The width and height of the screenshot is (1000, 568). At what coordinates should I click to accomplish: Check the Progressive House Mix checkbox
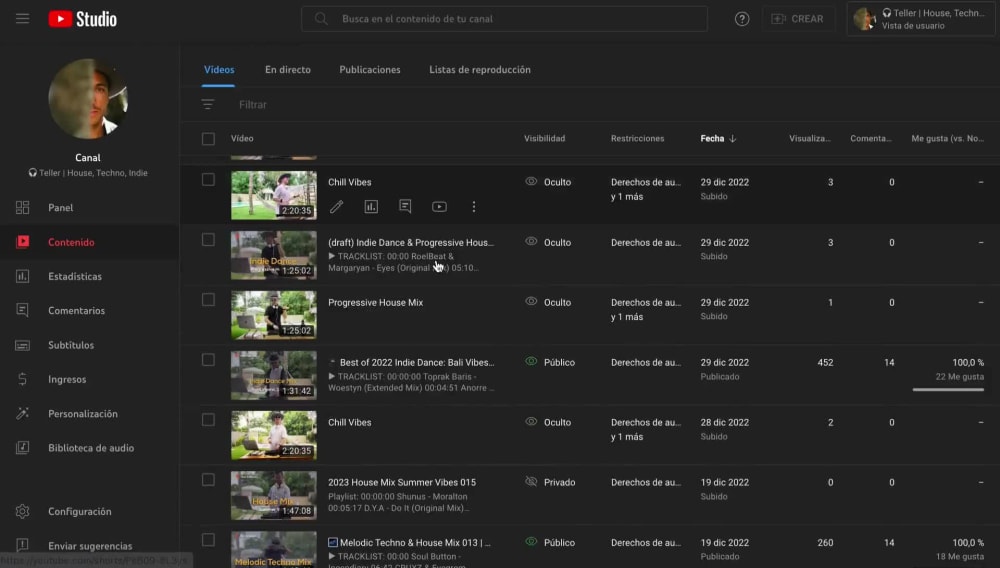[208, 300]
